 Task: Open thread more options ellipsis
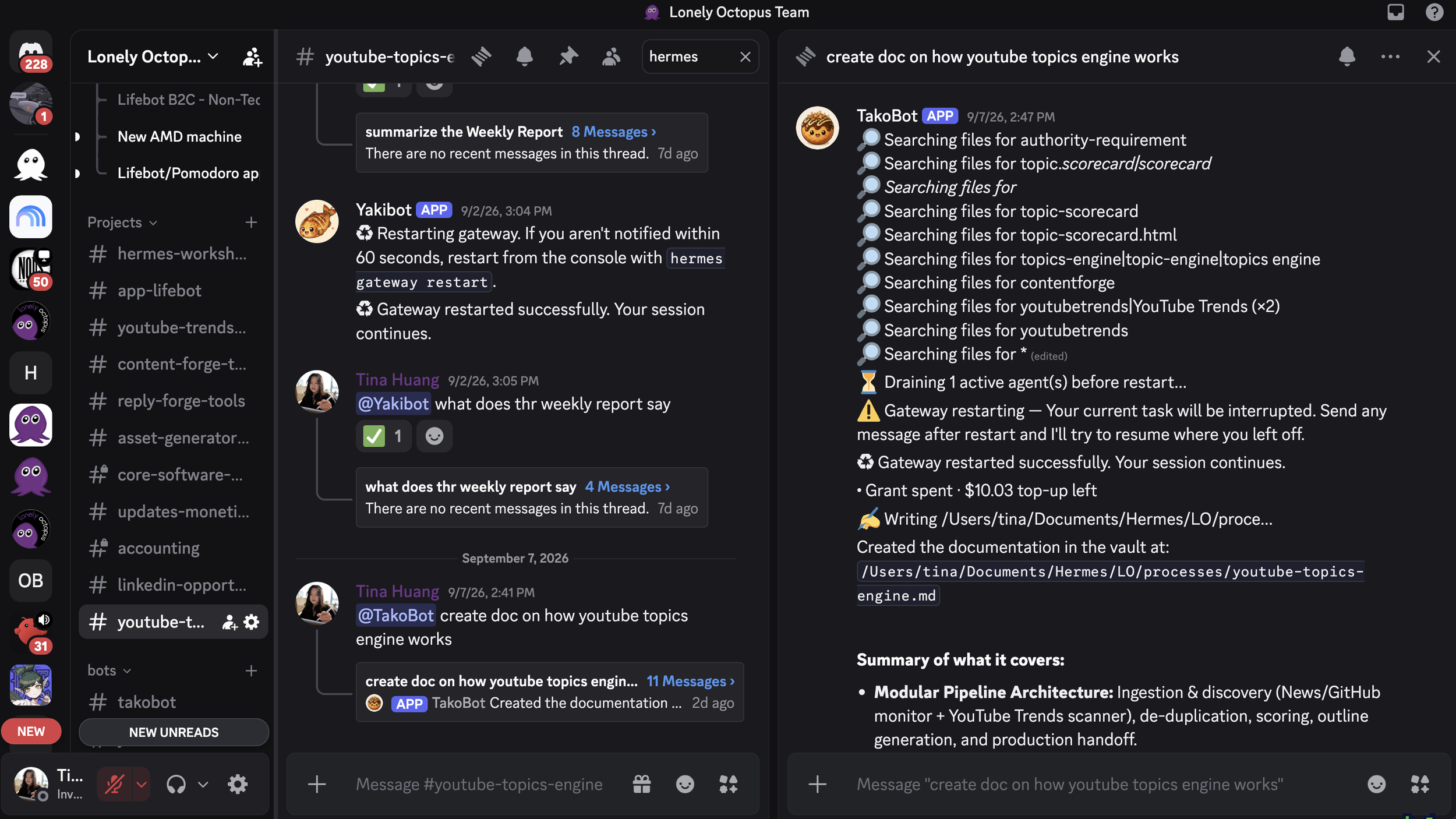(1390, 57)
